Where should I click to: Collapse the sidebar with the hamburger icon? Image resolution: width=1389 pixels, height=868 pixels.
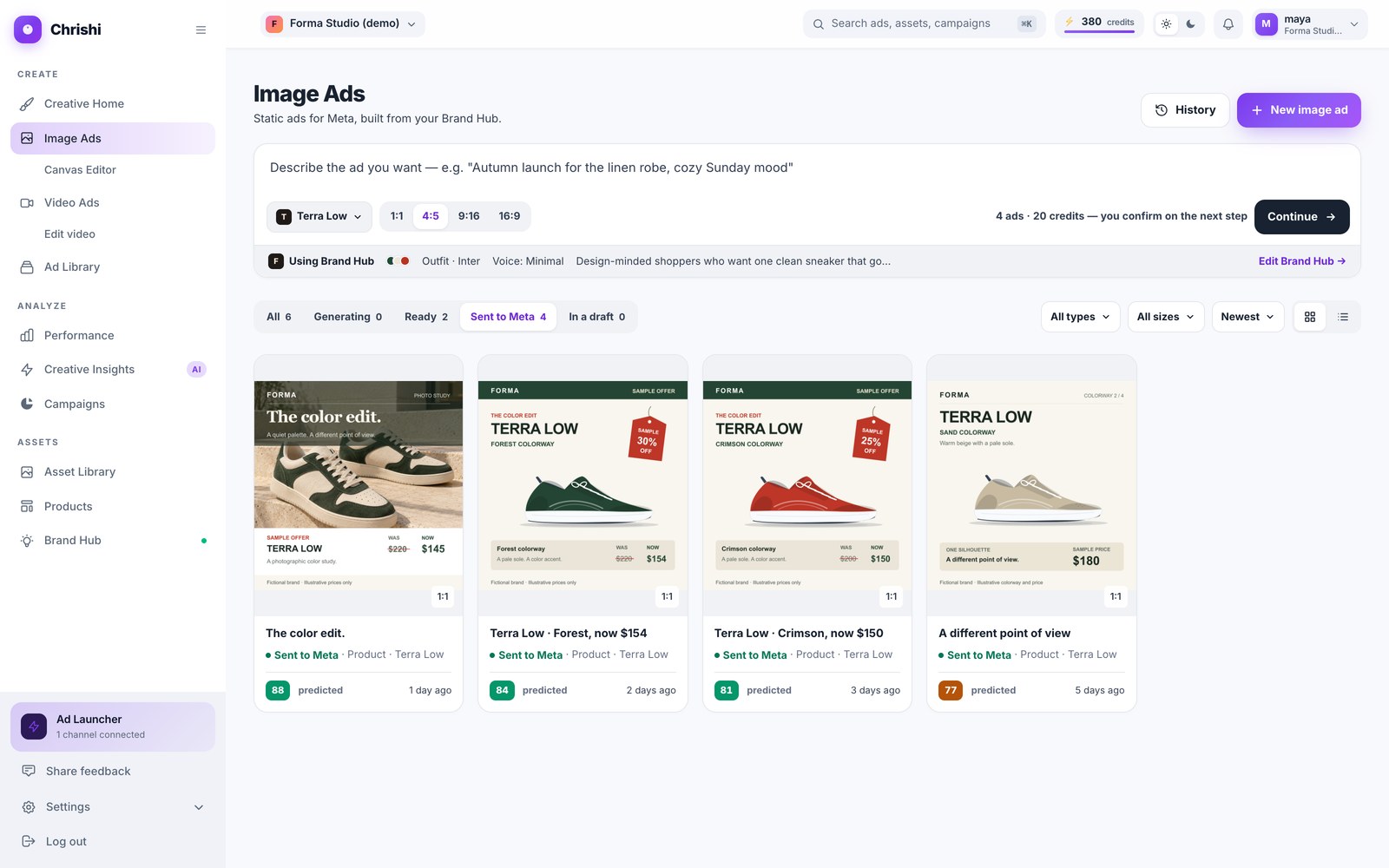click(201, 30)
